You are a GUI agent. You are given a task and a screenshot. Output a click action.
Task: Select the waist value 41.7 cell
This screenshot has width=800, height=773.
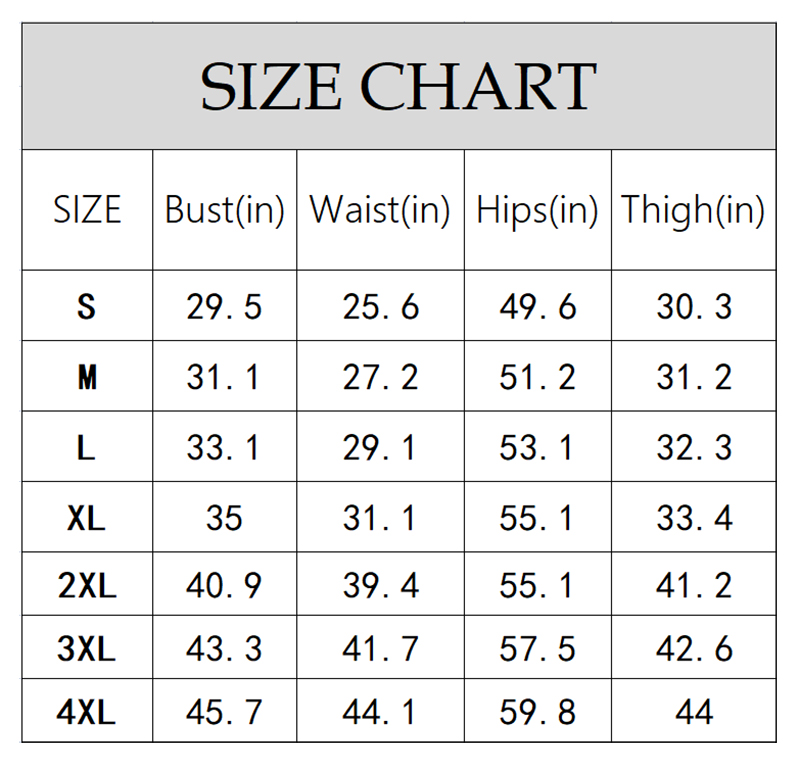point(380,647)
